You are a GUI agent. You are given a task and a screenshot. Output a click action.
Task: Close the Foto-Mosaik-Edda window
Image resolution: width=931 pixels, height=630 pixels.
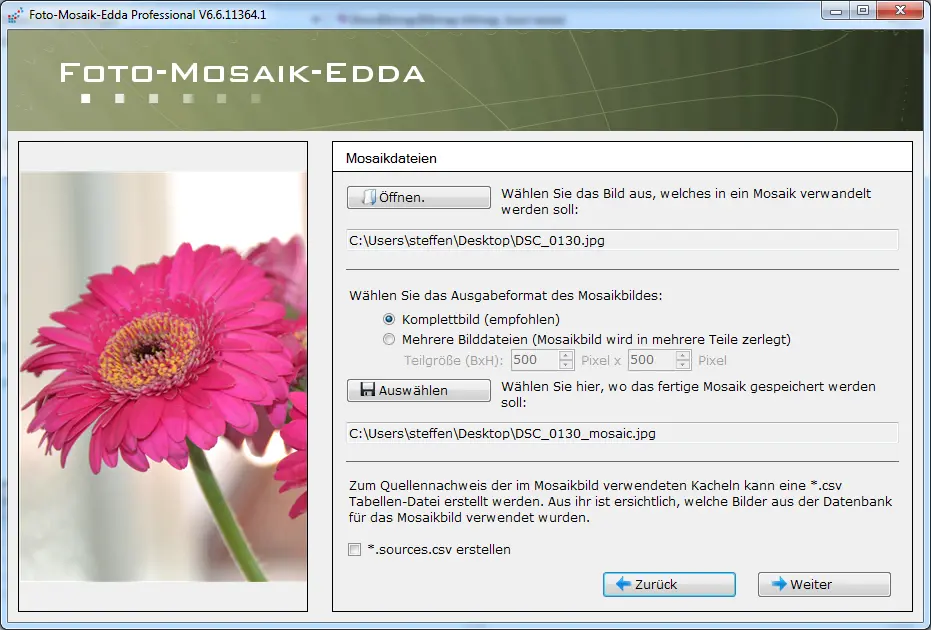click(900, 11)
